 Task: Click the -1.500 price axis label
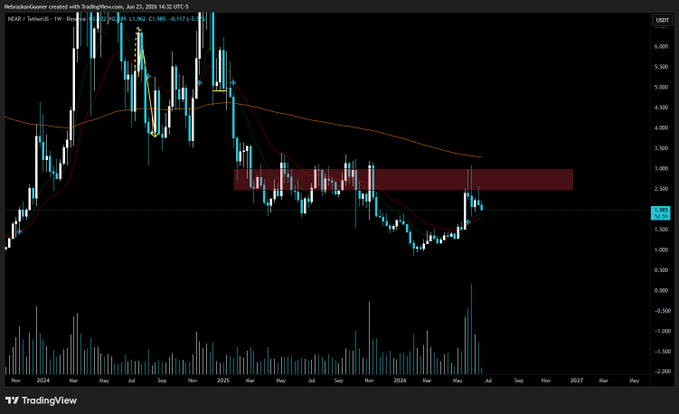661,352
